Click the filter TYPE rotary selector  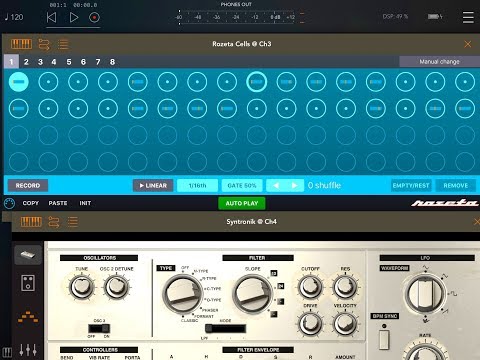tap(182, 295)
